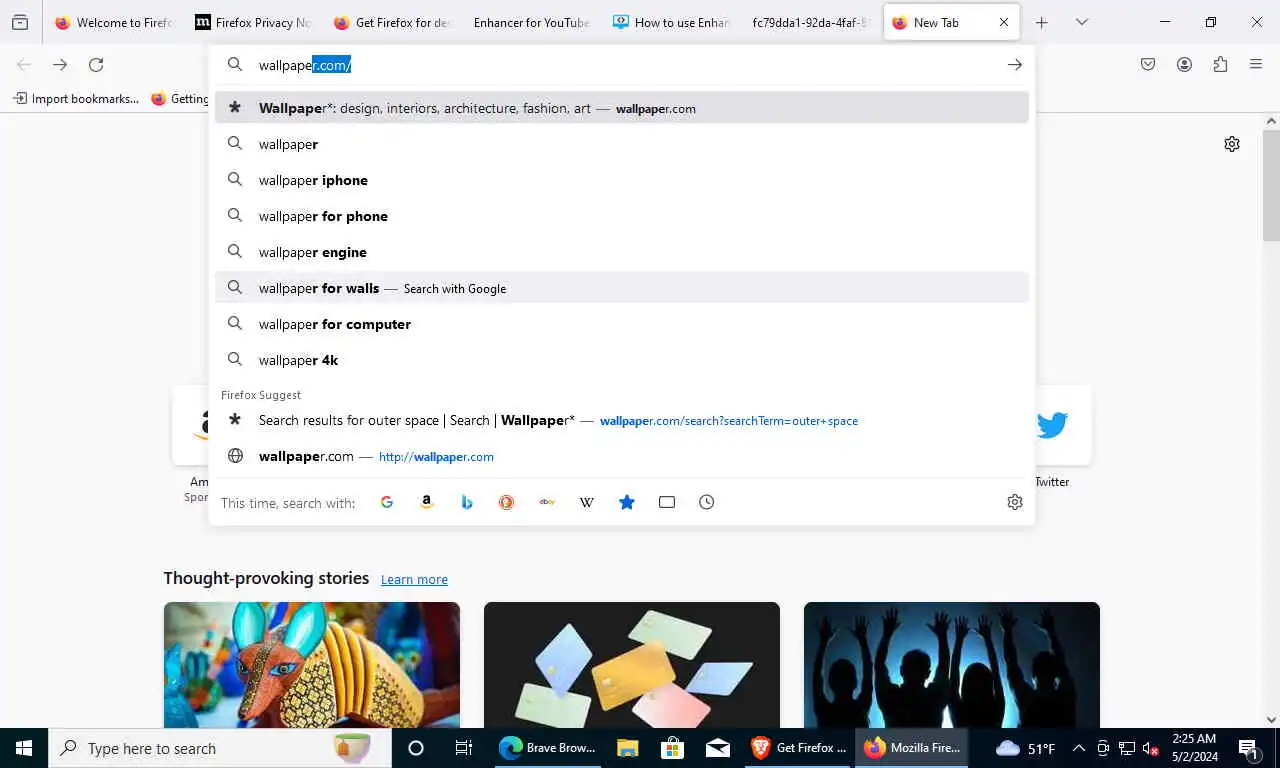This screenshot has height=768, width=1280.
Task: Choose wallpaper for walls suggestion
Action: tap(622, 288)
